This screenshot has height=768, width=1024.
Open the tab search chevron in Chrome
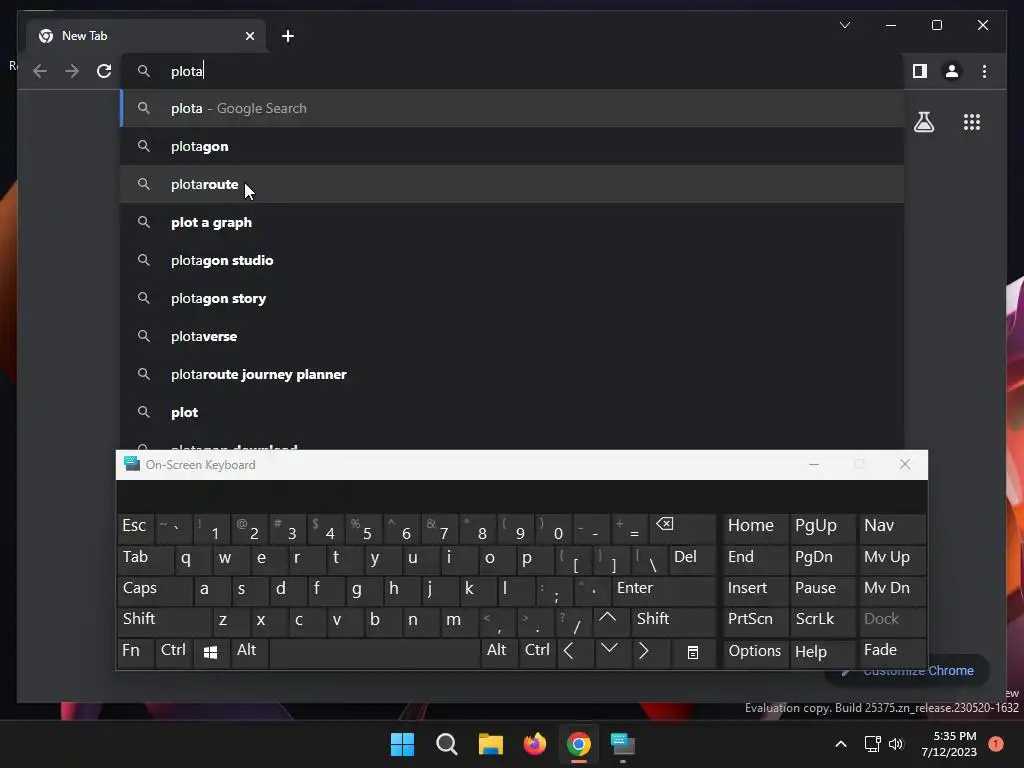844,25
